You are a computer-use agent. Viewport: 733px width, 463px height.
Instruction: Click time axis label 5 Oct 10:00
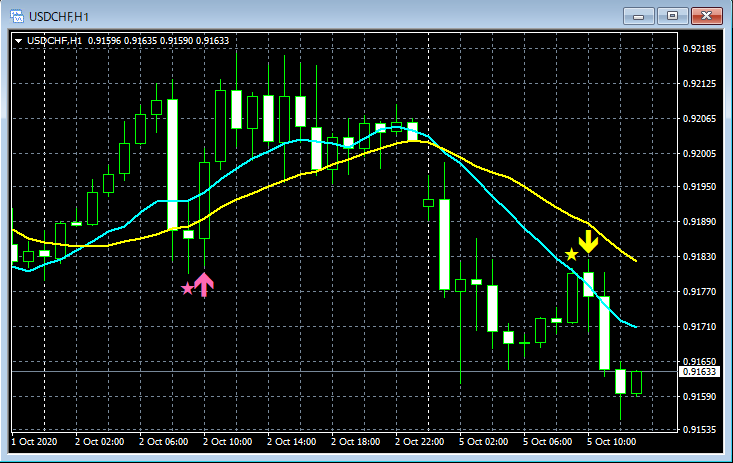click(612, 441)
